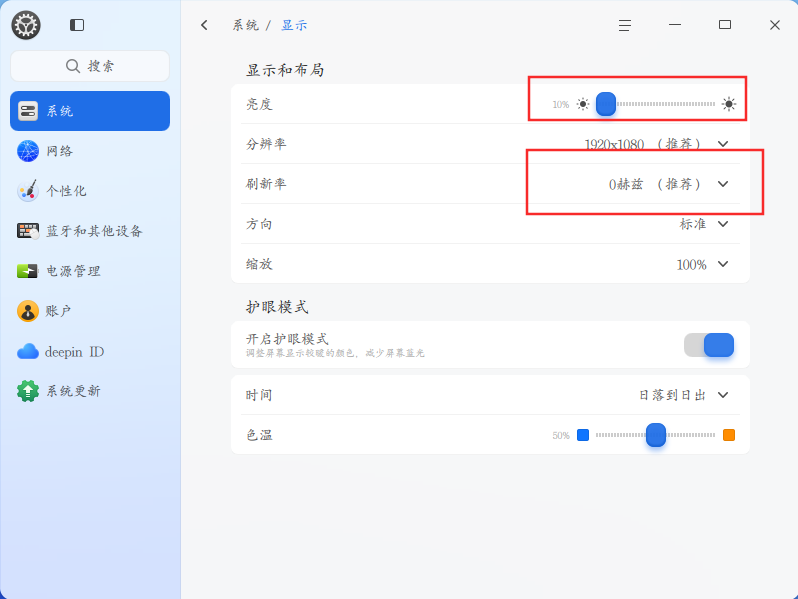Screen dimensions: 798x599
Task: Click the 10% brightness value
Action: point(560,104)
